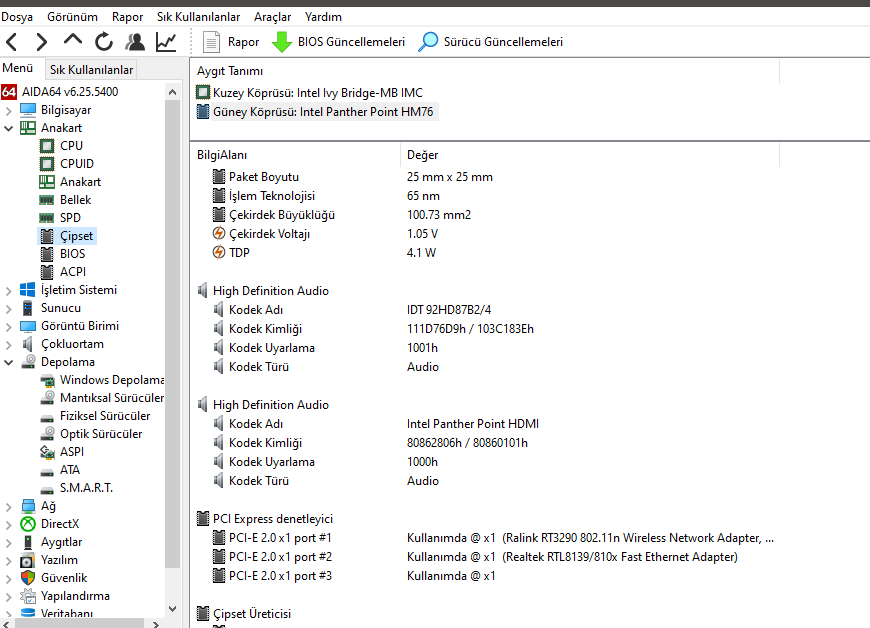870x628 pixels.
Task: Select the CPUID icon in the tree
Action: pyautogui.click(x=47, y=164)
